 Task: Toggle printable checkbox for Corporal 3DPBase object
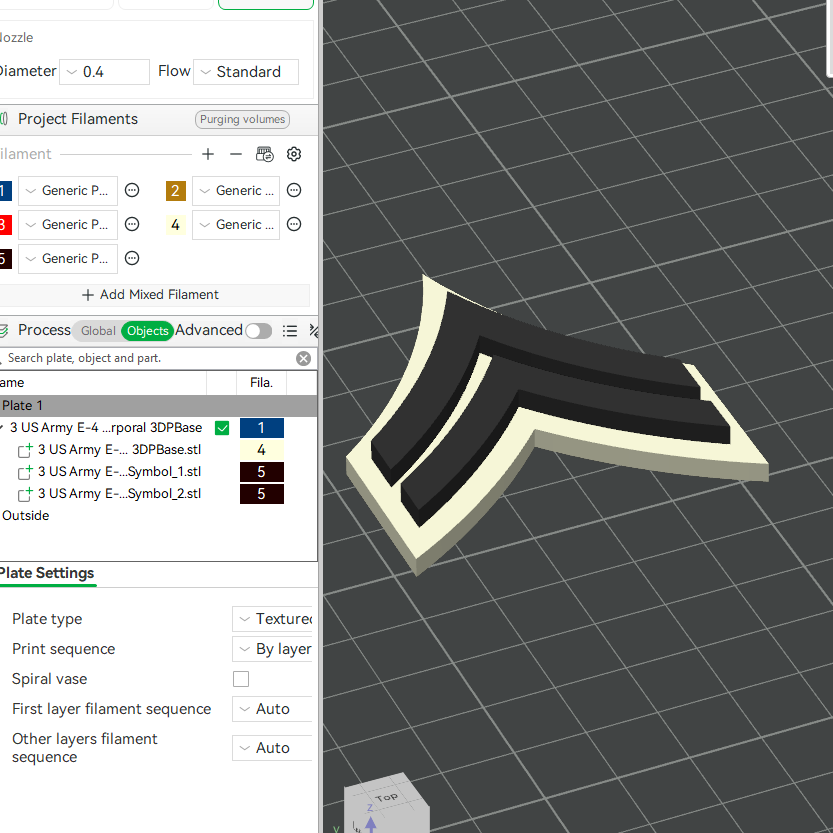[222, 428]
